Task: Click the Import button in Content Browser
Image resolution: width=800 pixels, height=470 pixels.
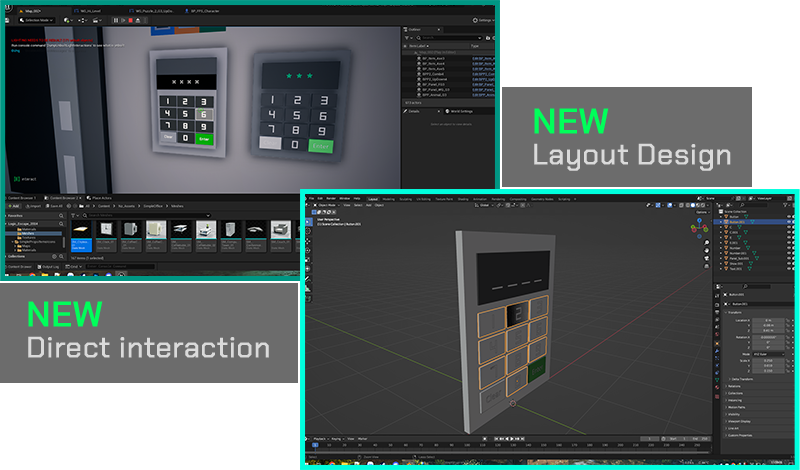Action: coord(34,206)
